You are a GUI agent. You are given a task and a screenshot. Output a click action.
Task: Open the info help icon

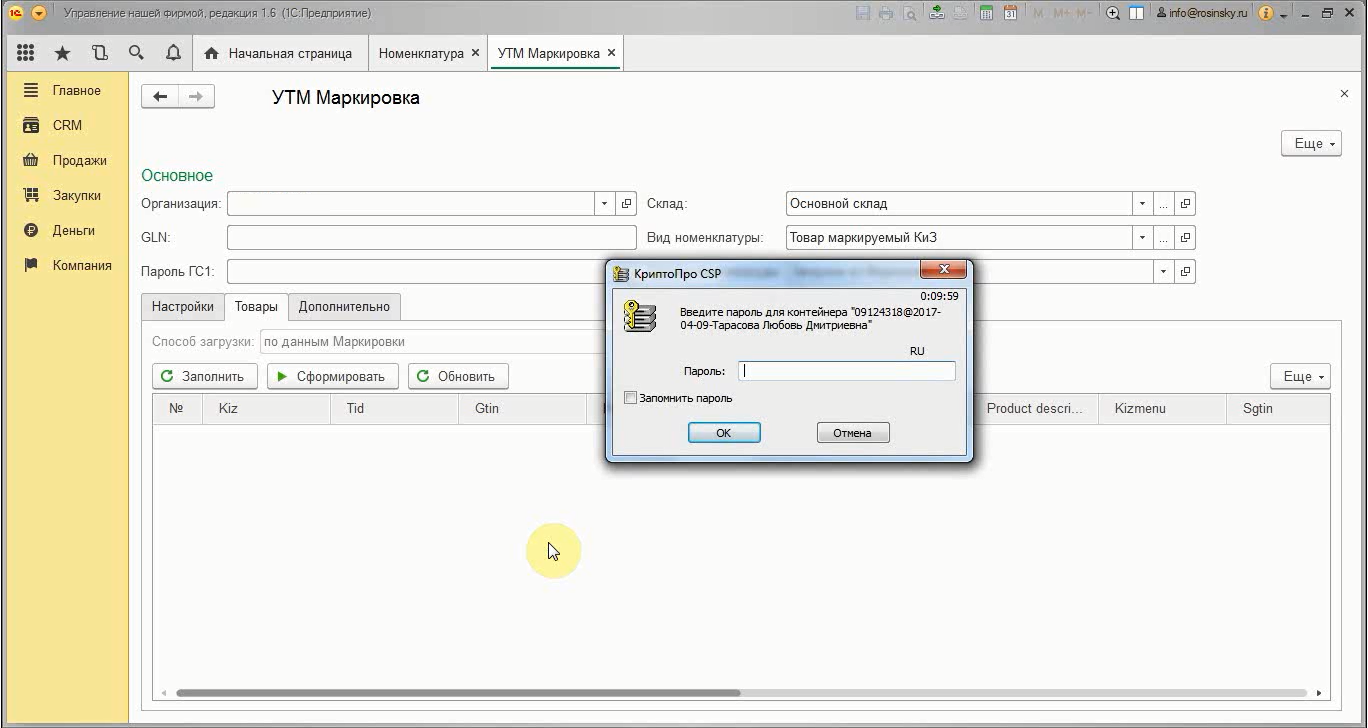click(x=1266, y=13)
